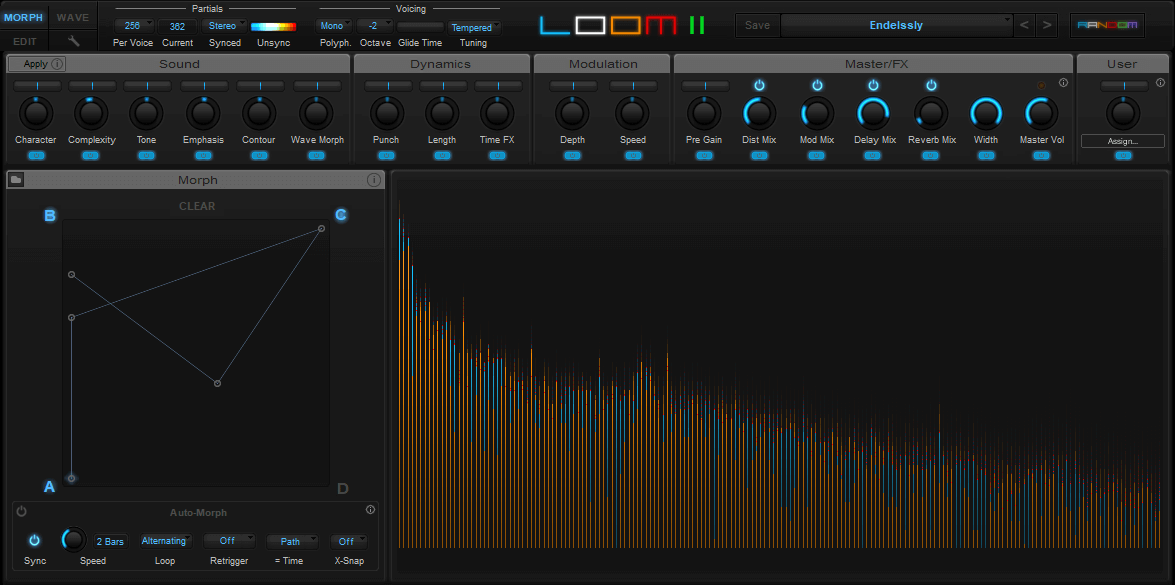Open the Tempered tuning dropdown
Image resolution: width=1175 pixels, height=585 pixels.
tap(474, 28)
